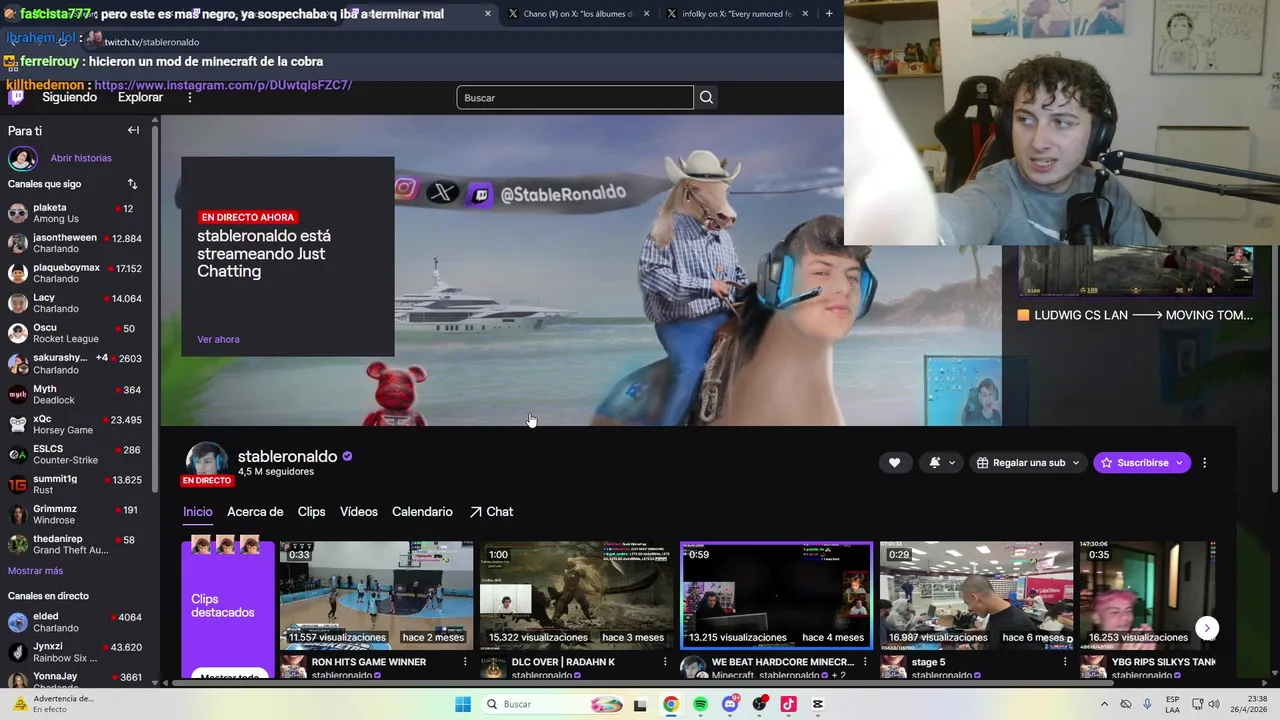Open RON HITS GAME WINNER clip thumbnail
The width and height of the screenshot is (1280, 720).
377,596
